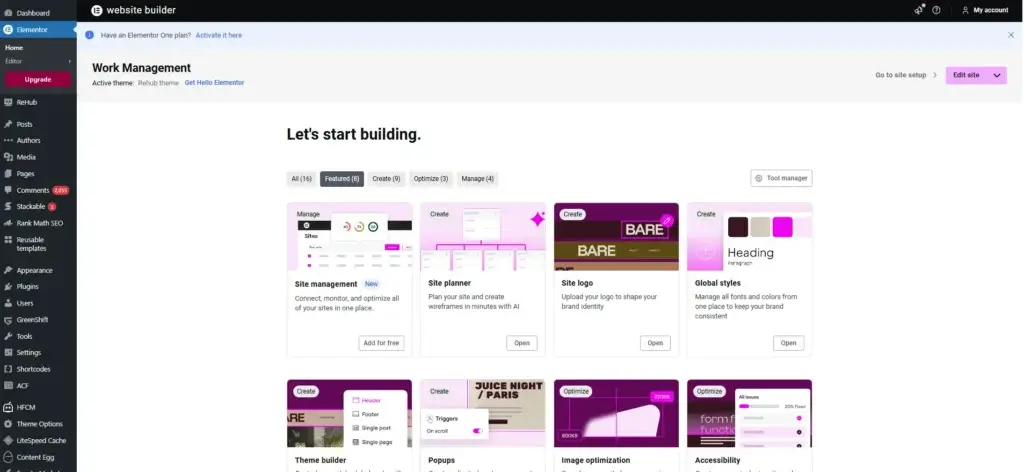
Task: Click the Stackable notification badge
Action: (x=52, y=207)
